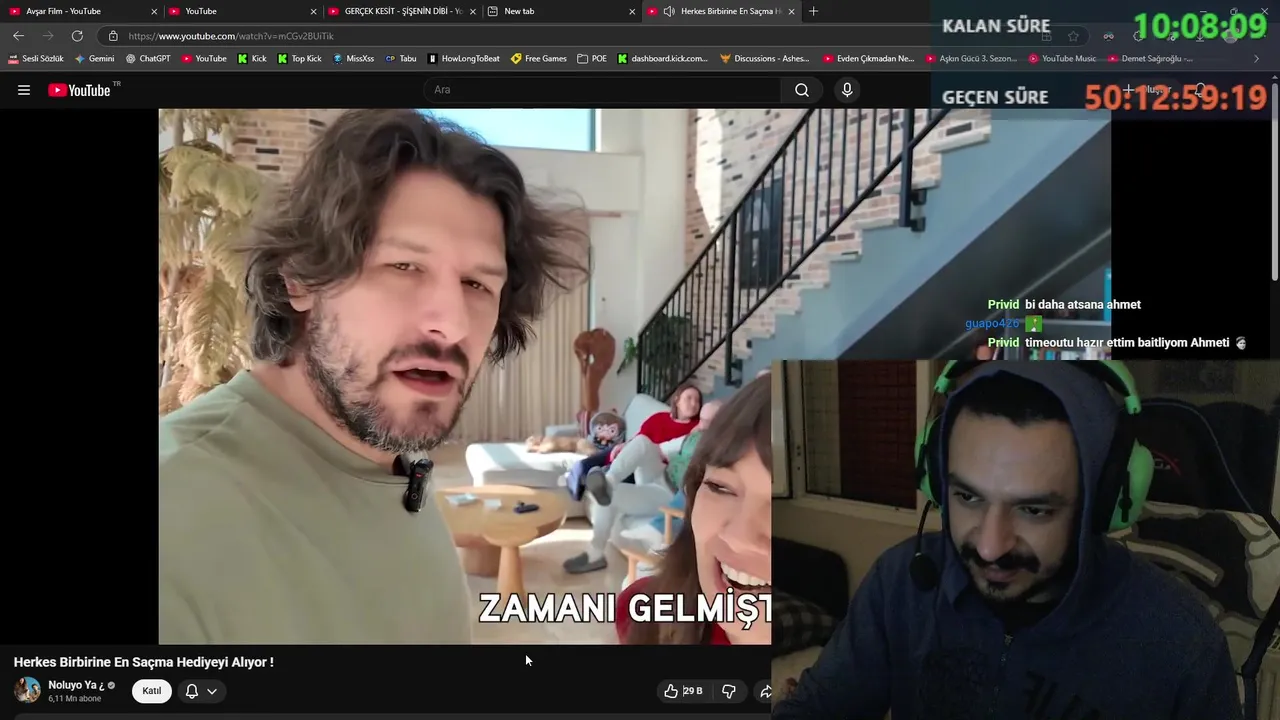
Task: Click the site info lock icon
Action: tap(113, 36)
